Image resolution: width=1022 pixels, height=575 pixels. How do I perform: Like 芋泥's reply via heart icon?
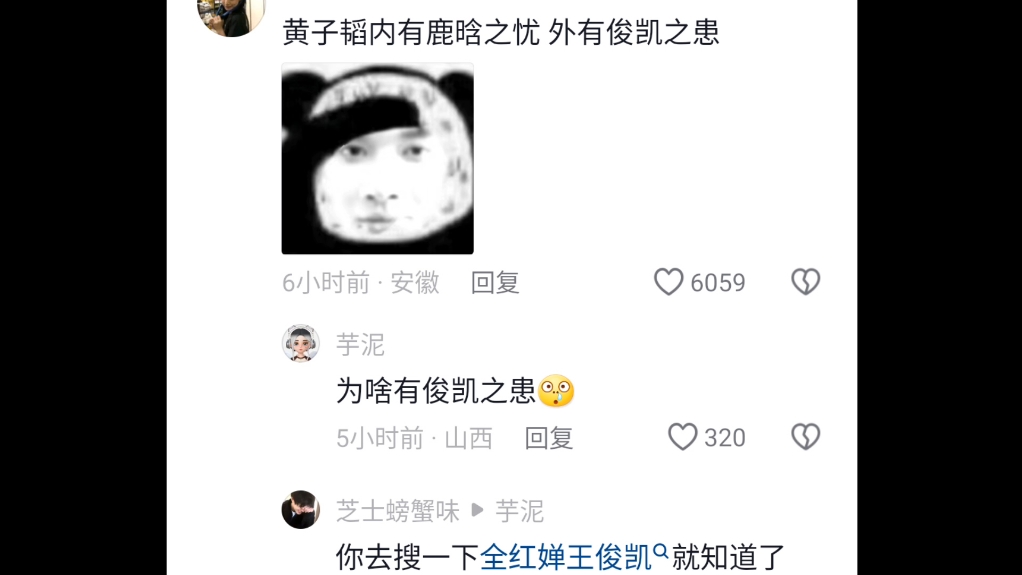(682, 437)
